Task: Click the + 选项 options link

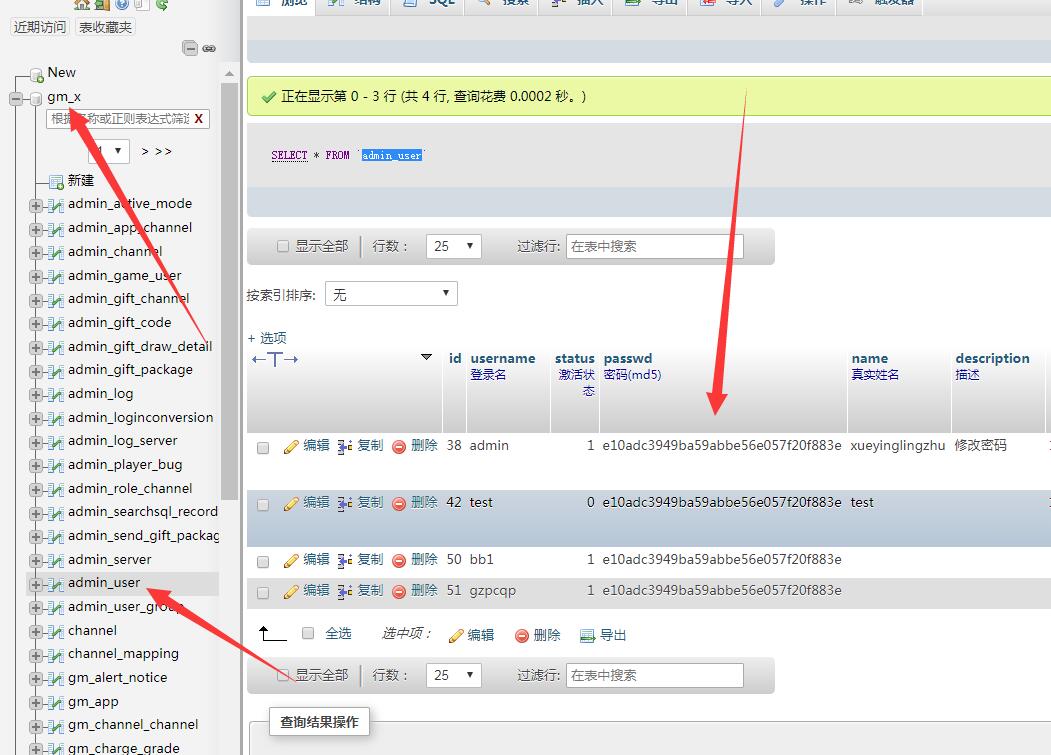Action: pyautogui.click(x=267, y=338)
